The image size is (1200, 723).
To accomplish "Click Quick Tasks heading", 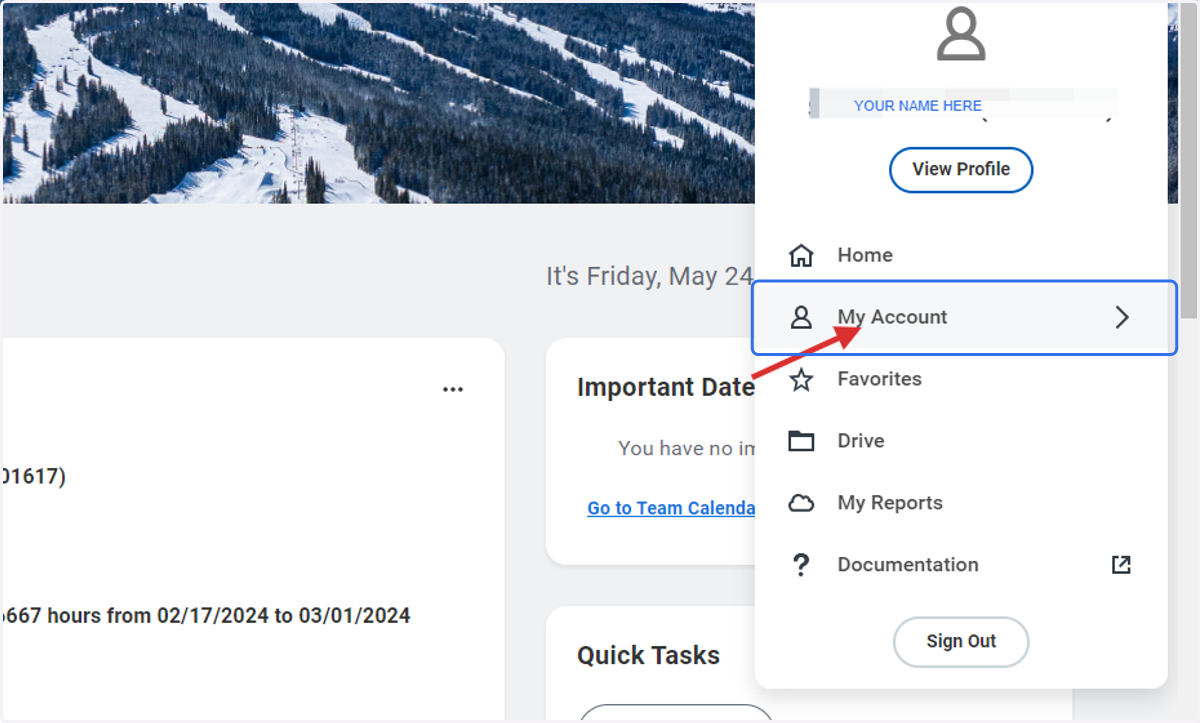I will click(x=648, y=656).
